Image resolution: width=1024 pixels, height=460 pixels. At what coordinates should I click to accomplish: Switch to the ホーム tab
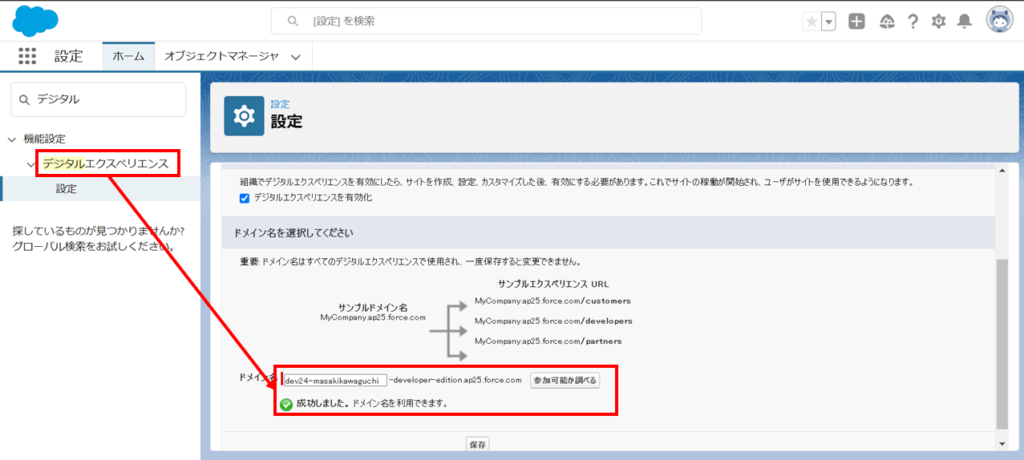pyautogui.click(x=128, y=56)
